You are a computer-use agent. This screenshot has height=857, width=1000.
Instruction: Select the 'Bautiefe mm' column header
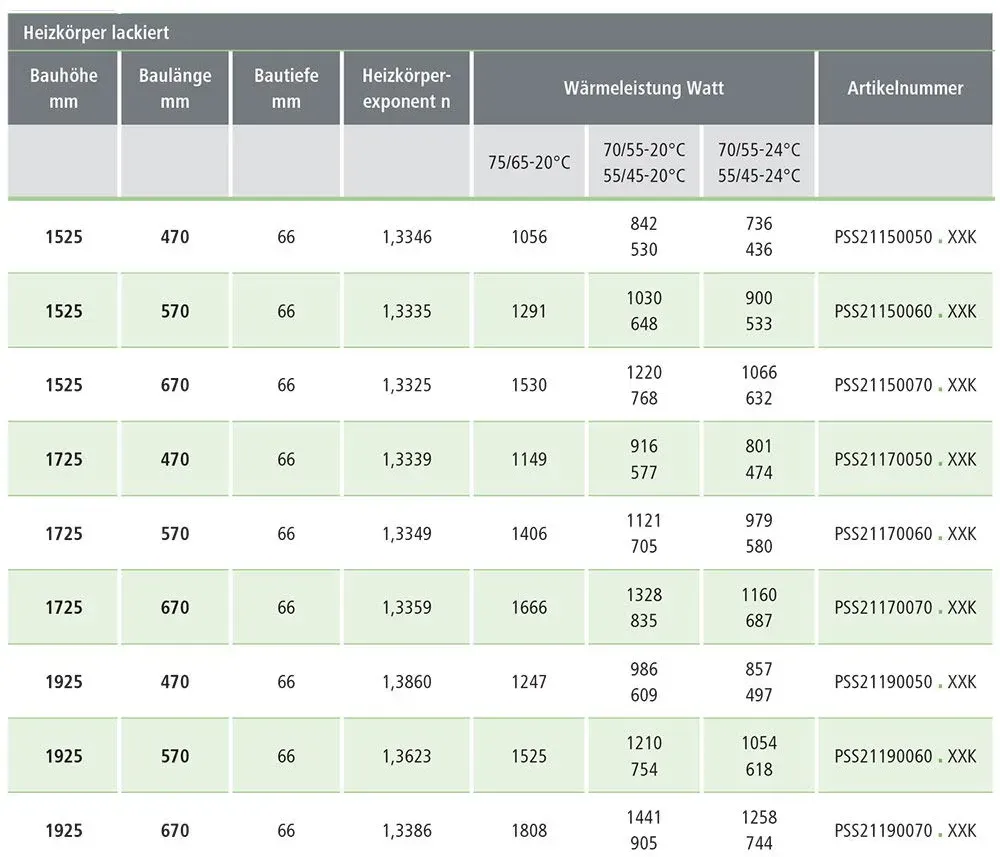pos(286,88)
